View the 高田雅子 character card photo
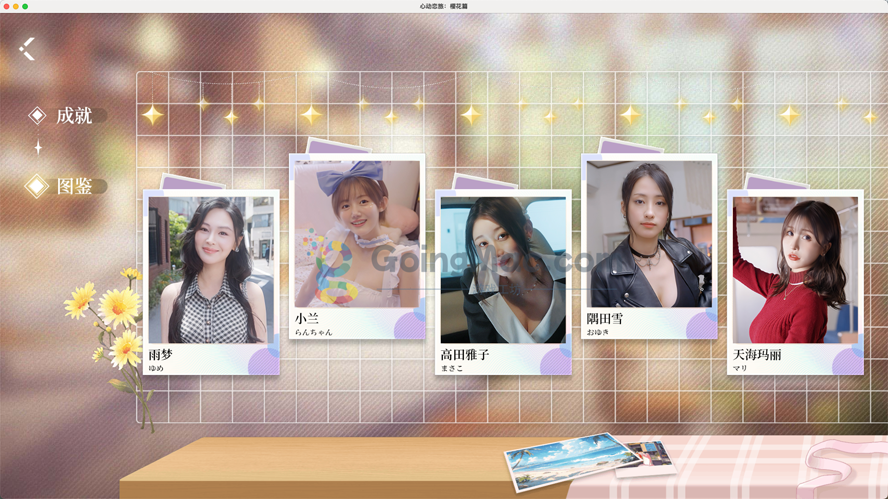This screenshot has height=499, width=888. pos(503,270)
